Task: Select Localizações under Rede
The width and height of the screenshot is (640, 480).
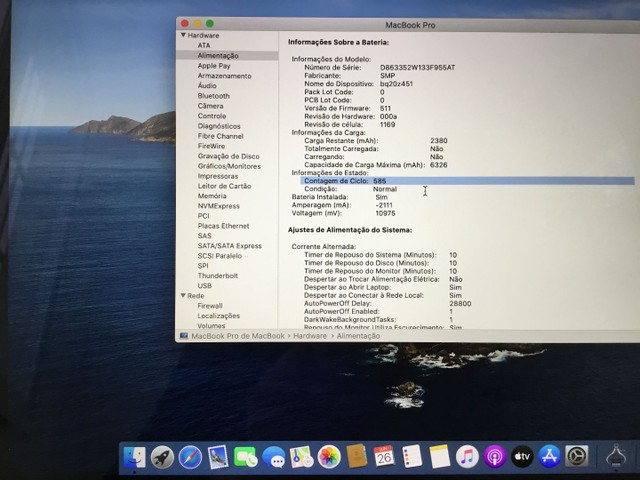Action: pyautogui.click(x=218, y=316)
